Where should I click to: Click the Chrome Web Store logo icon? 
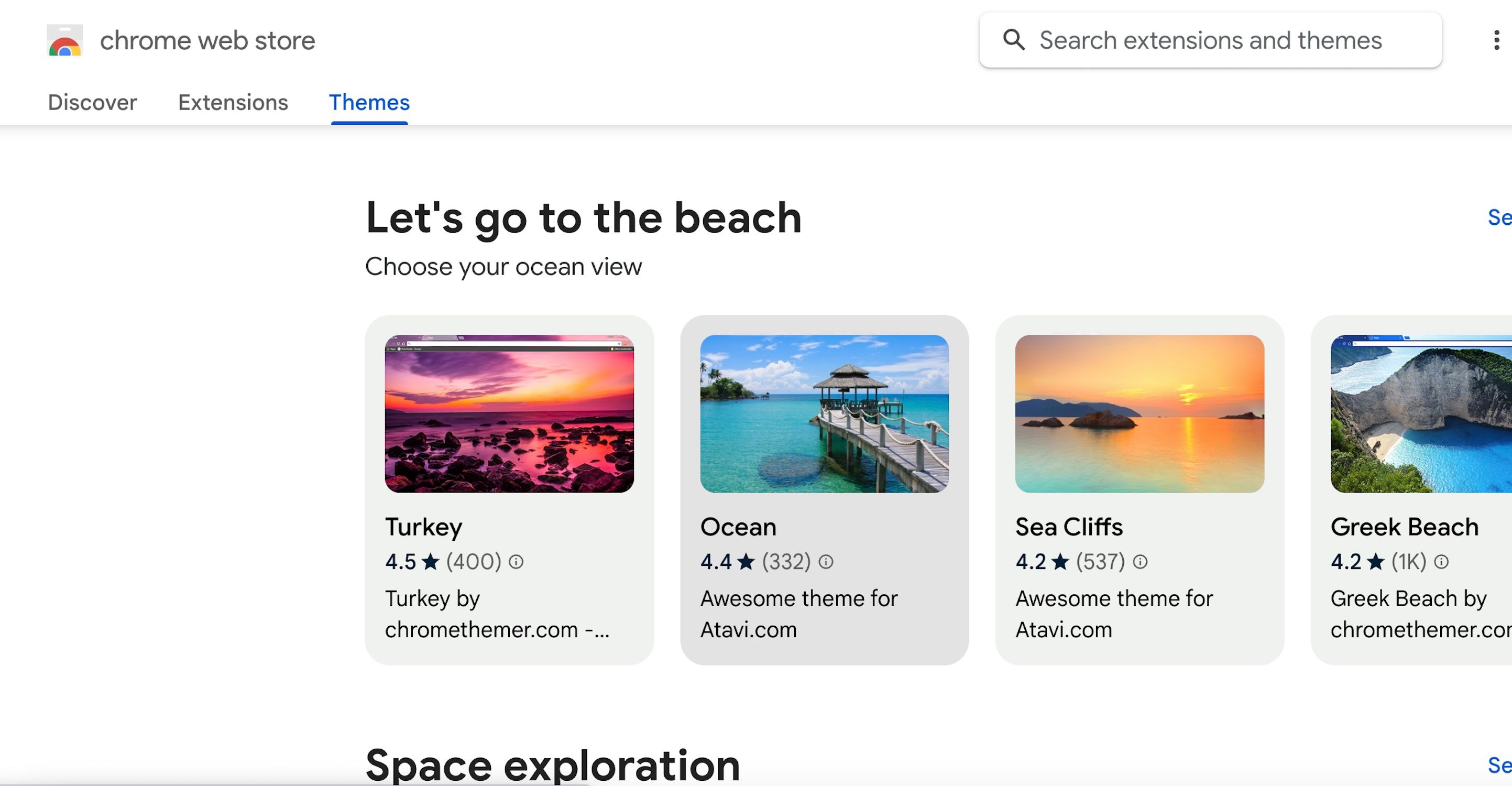[x=64, y=40]
